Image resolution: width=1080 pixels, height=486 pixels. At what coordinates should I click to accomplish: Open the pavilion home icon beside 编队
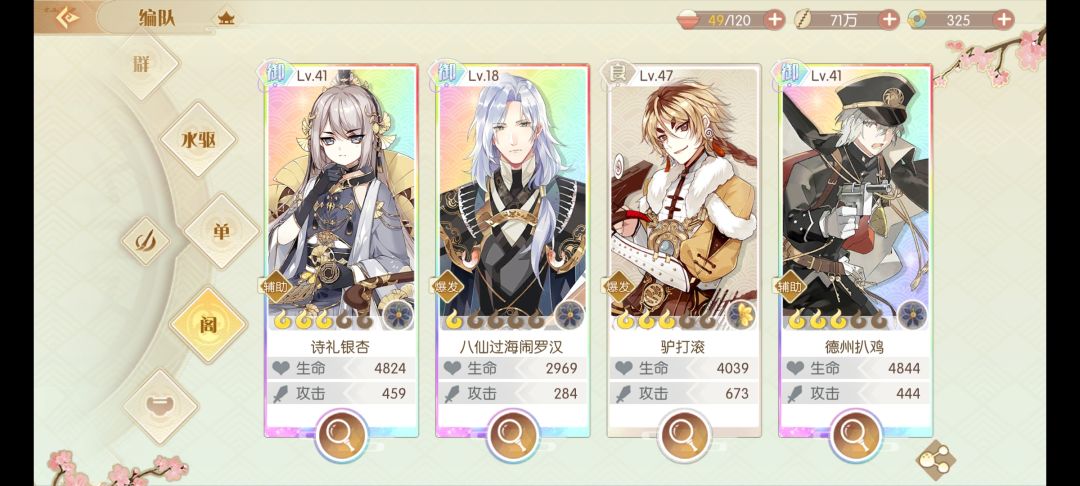(x=225, y=19)
